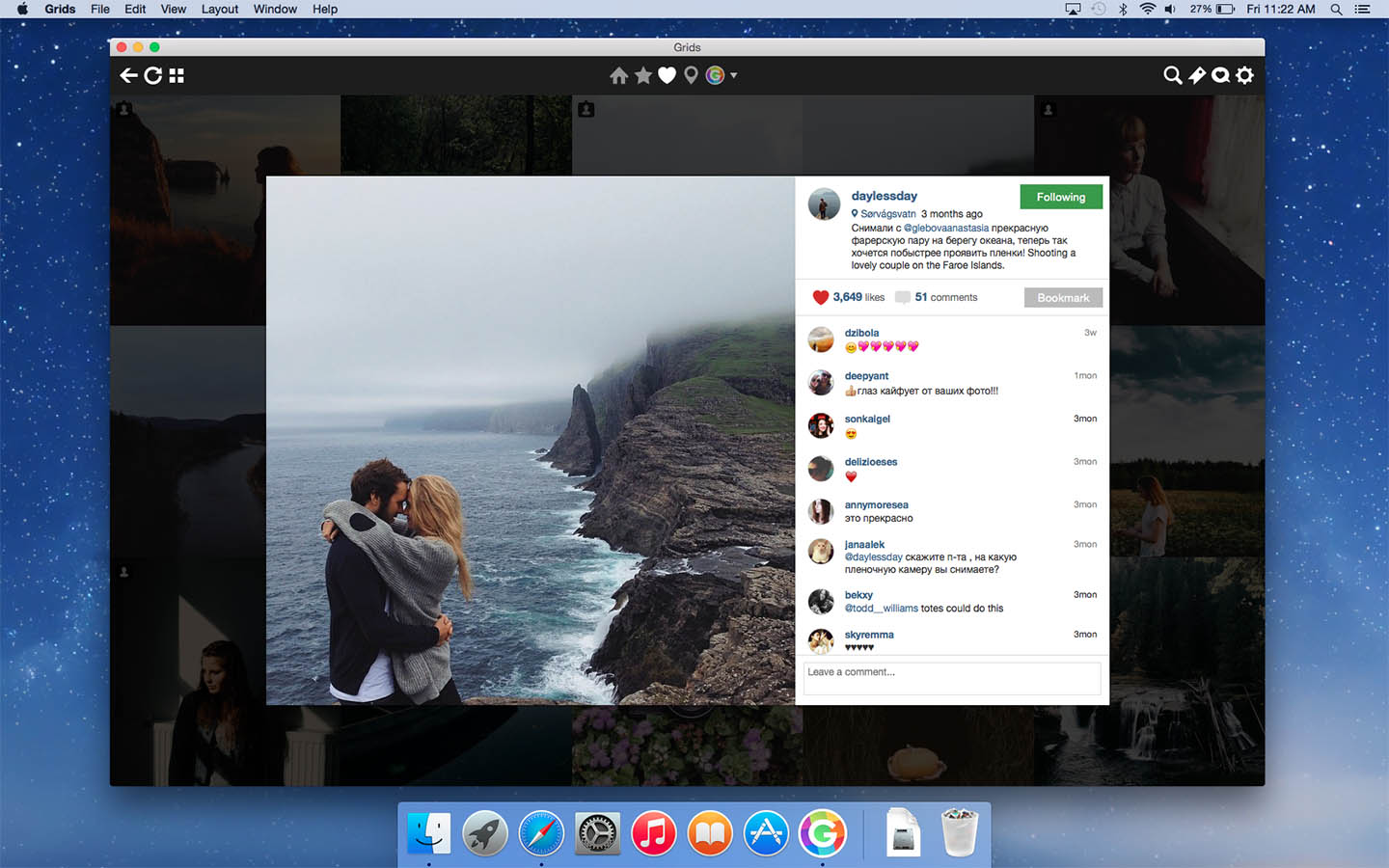Open the Window menu in menu bar
This screenshot has width=1389, height=868.
[x=275, y=9]
